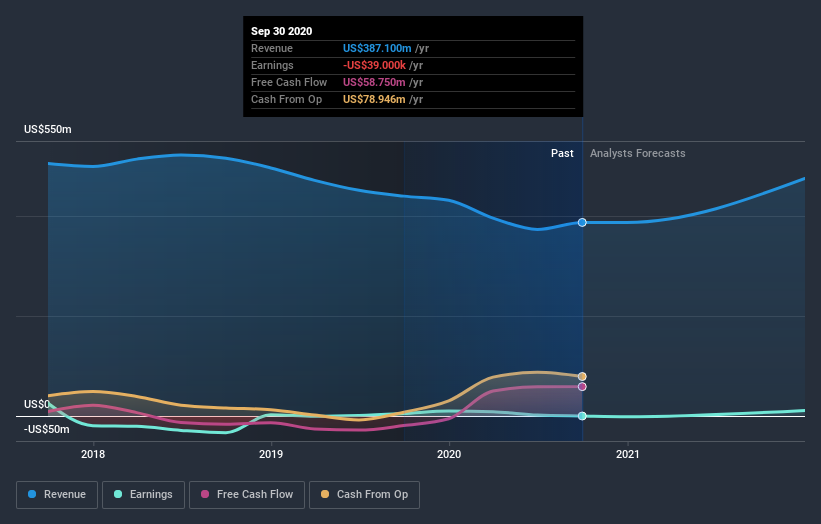821x524 pixels.
Task: Click the 2020 x-axis label
Action: tap(449, 454)
